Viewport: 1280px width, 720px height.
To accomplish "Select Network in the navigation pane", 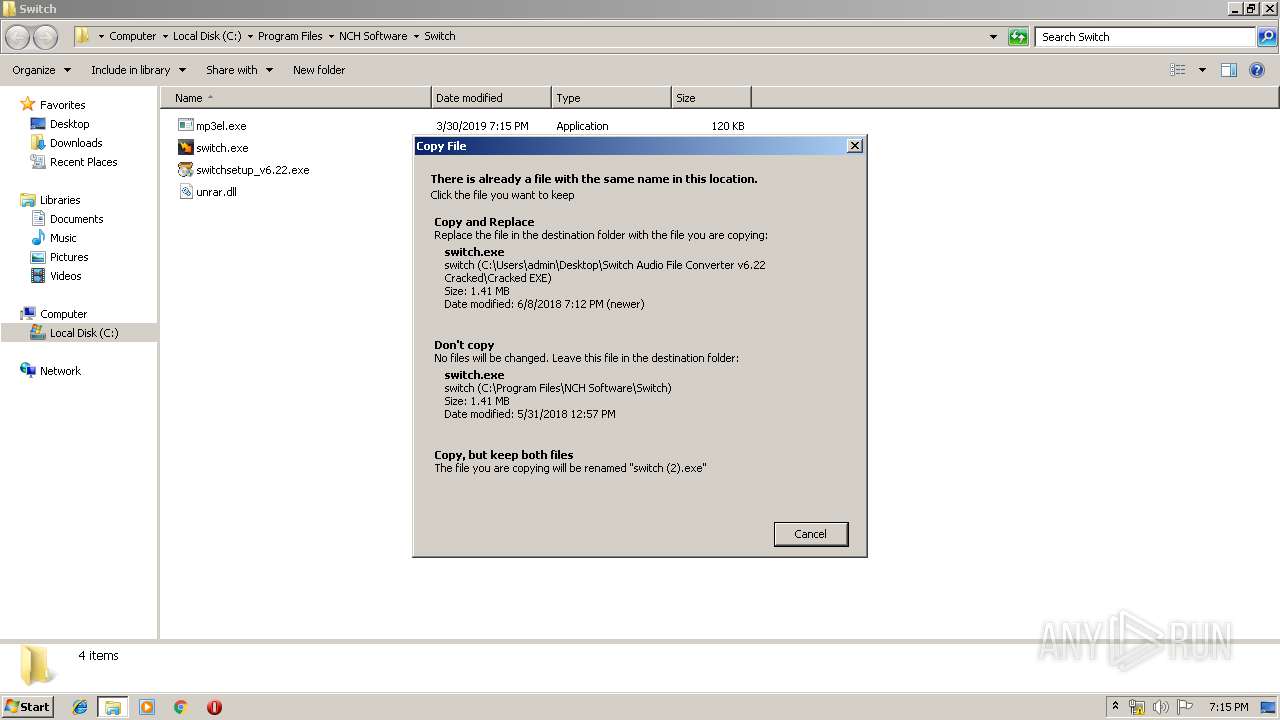I will pos(60,371).
